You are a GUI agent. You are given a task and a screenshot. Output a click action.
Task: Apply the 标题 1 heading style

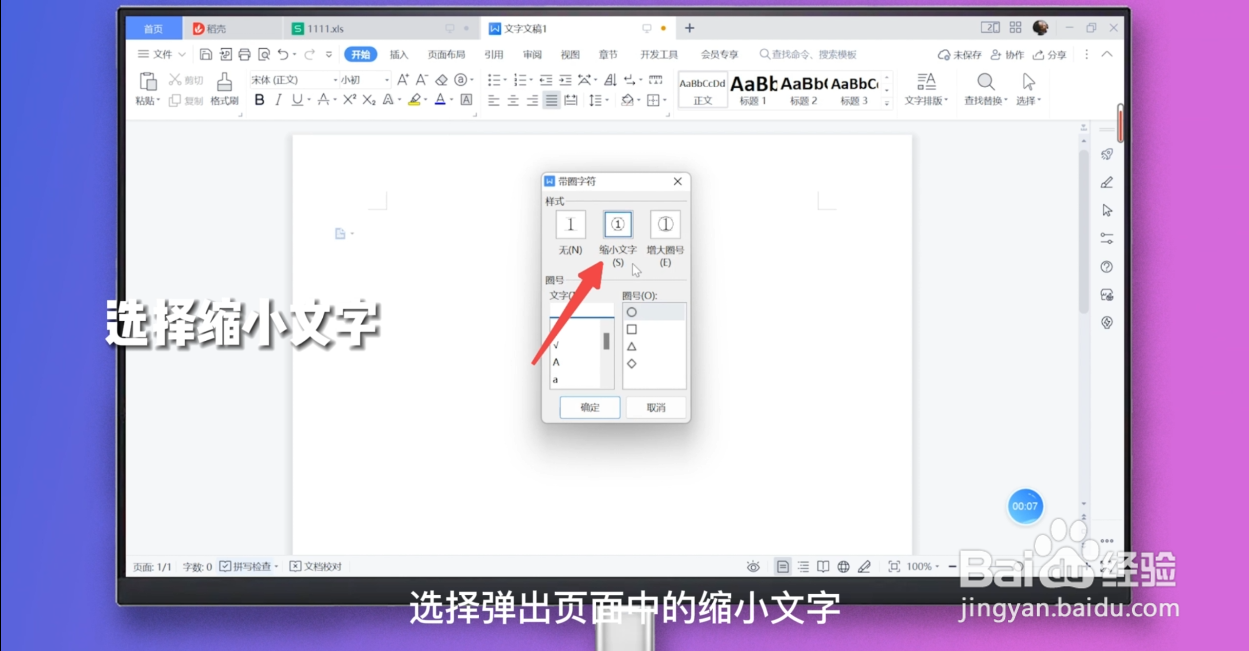coord(753,89)
